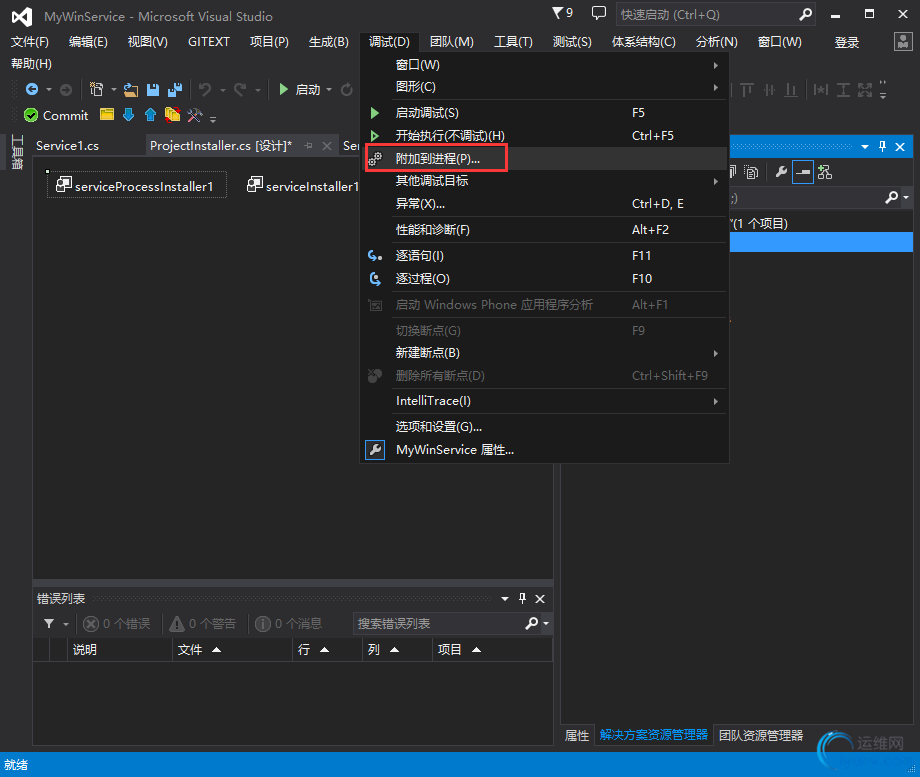
Task: Switch to 团队资源管理器 panel tab
Action: 761,735
